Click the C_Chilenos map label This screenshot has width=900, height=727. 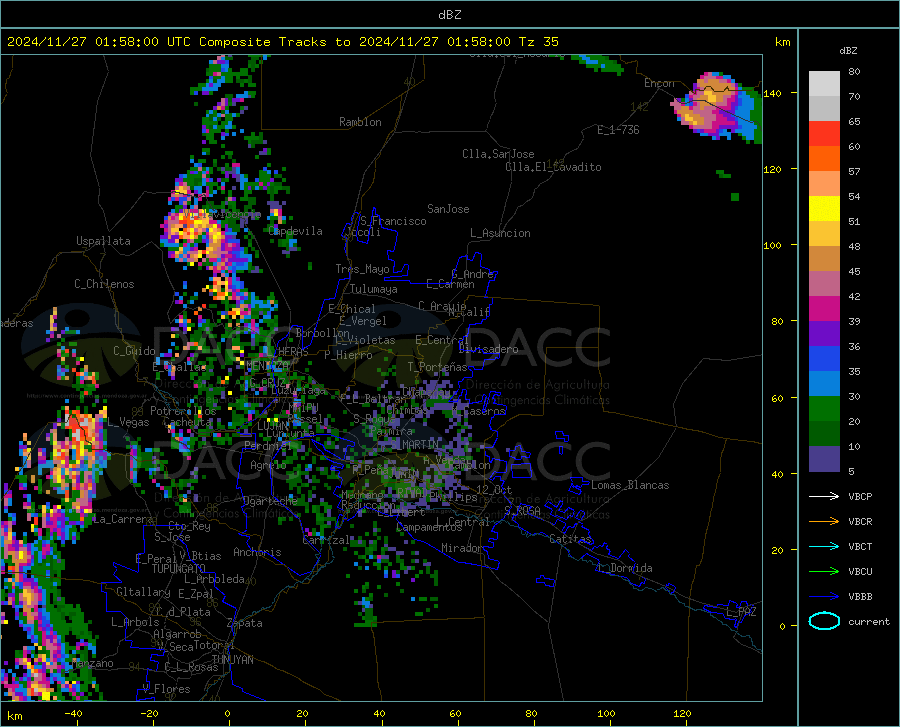point(104,284)
